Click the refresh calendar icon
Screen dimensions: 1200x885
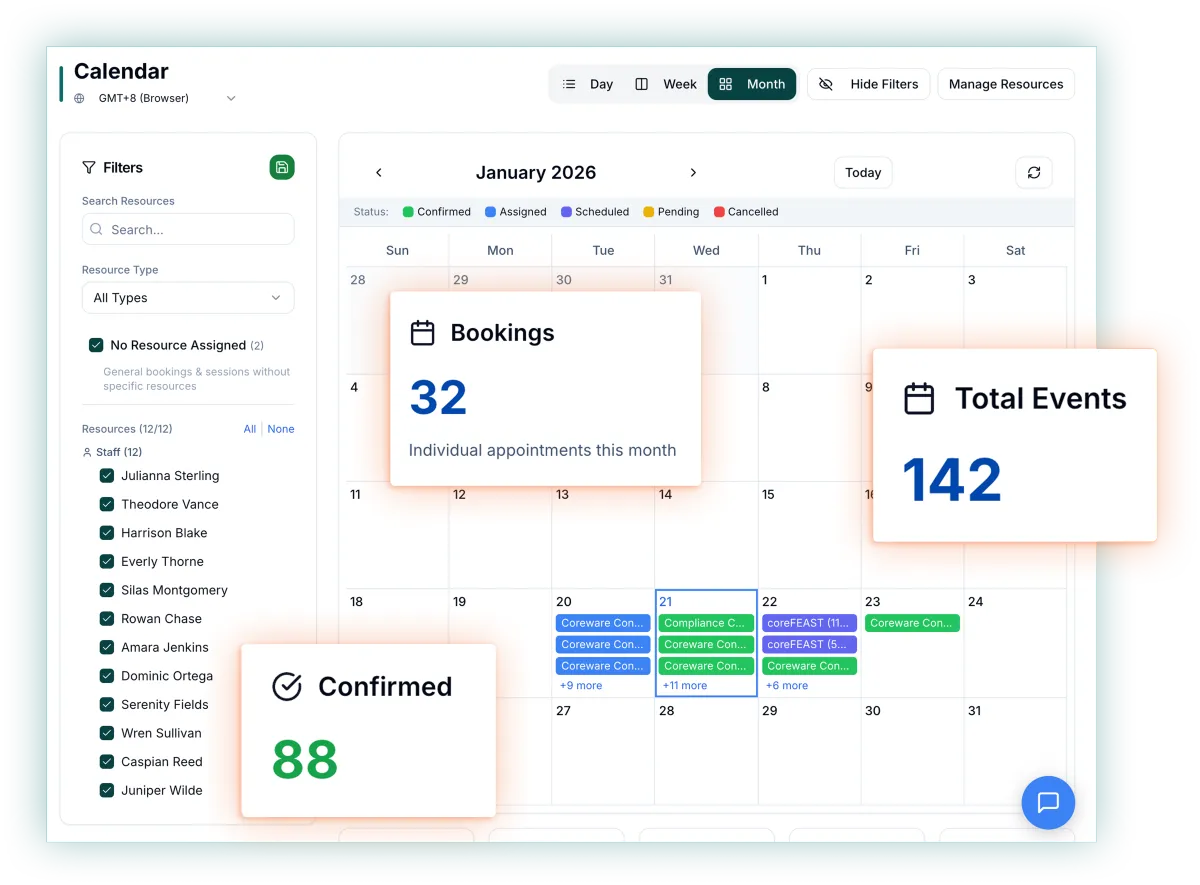(x=1034, y=172)
